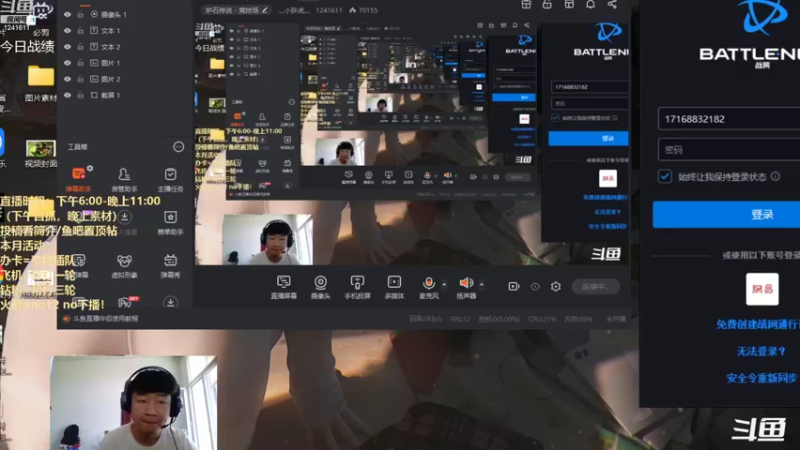Expand the arrow beside 麦克风
800x450 pixels.
[x=444, y=284]
